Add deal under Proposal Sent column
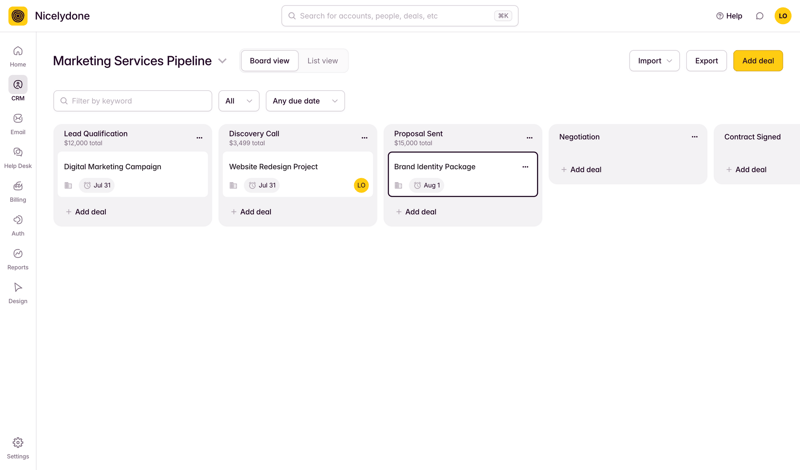800x470 pixels. 416,212
